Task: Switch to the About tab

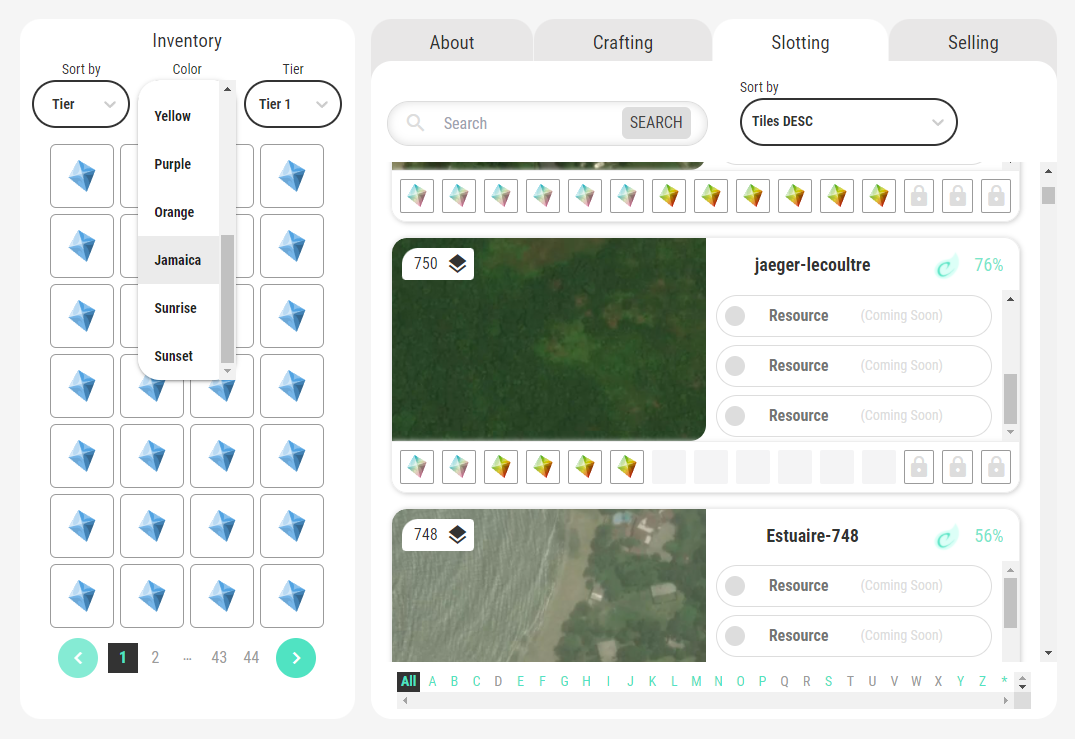Action: [x=452, y=42]
